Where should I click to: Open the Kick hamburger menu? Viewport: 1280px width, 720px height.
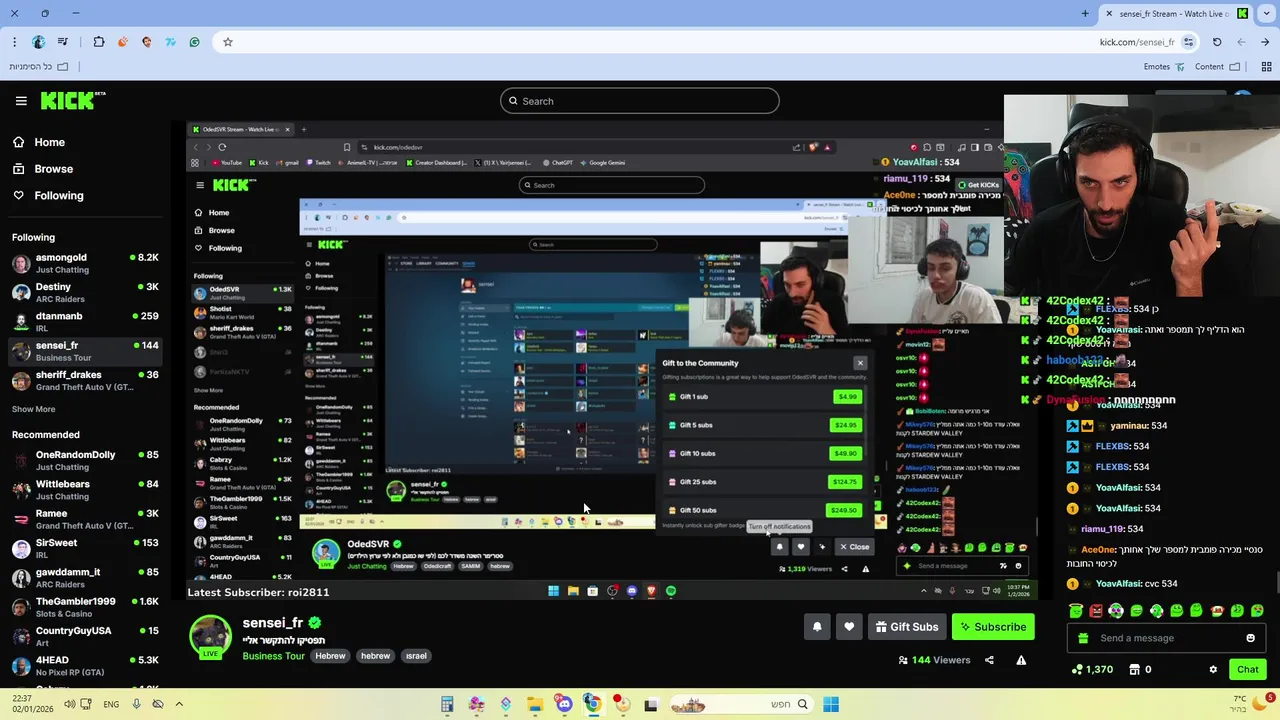[21, 101]
